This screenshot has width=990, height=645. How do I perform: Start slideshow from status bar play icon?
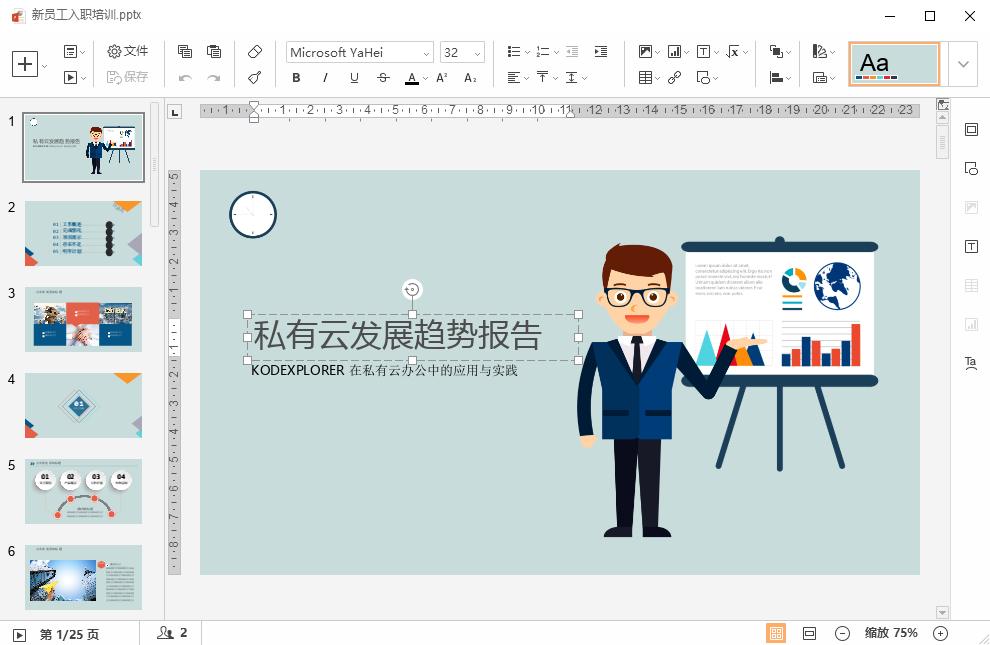coord(19,633)
